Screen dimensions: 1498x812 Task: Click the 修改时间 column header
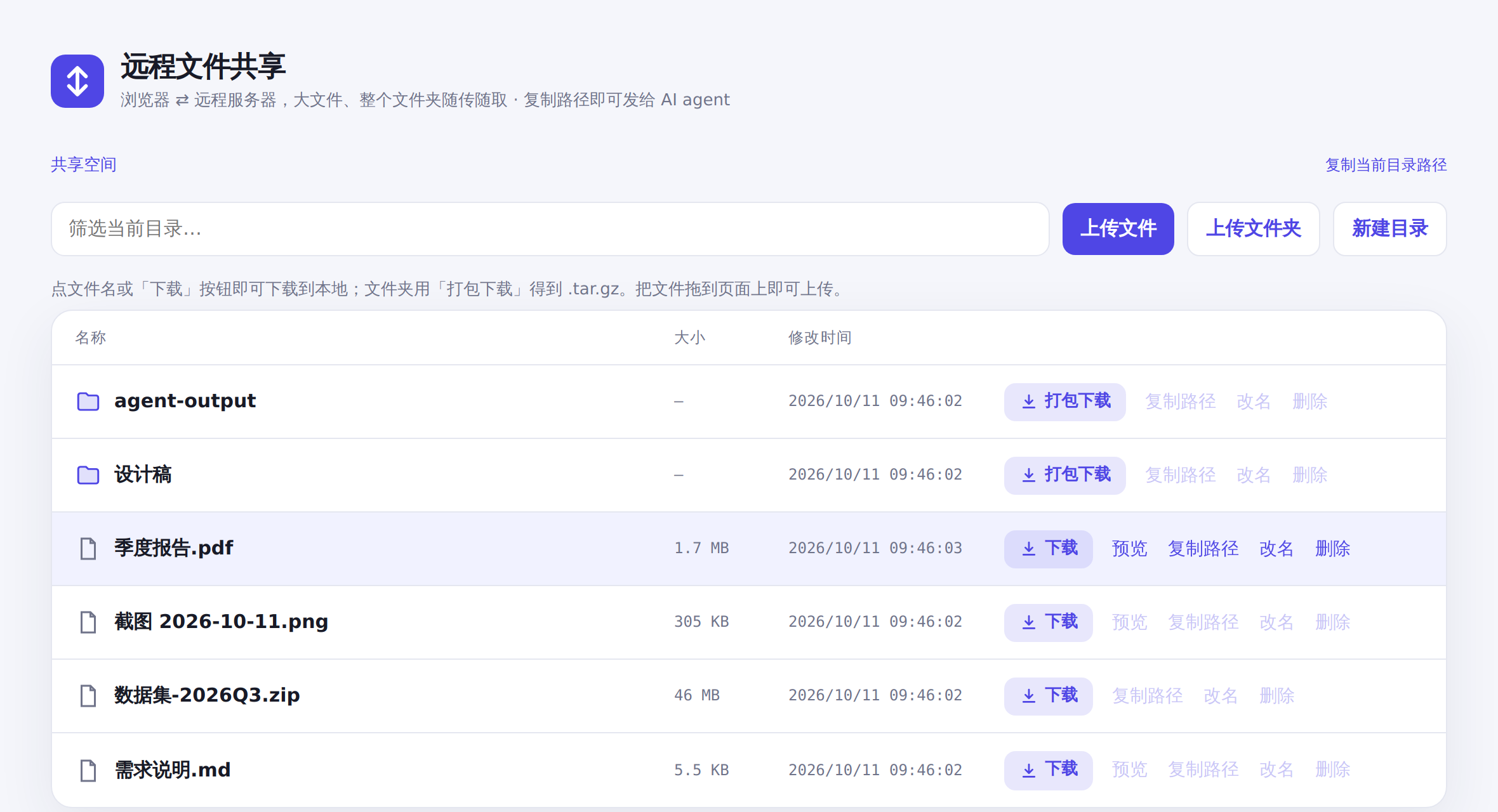(x=820, y=337)
